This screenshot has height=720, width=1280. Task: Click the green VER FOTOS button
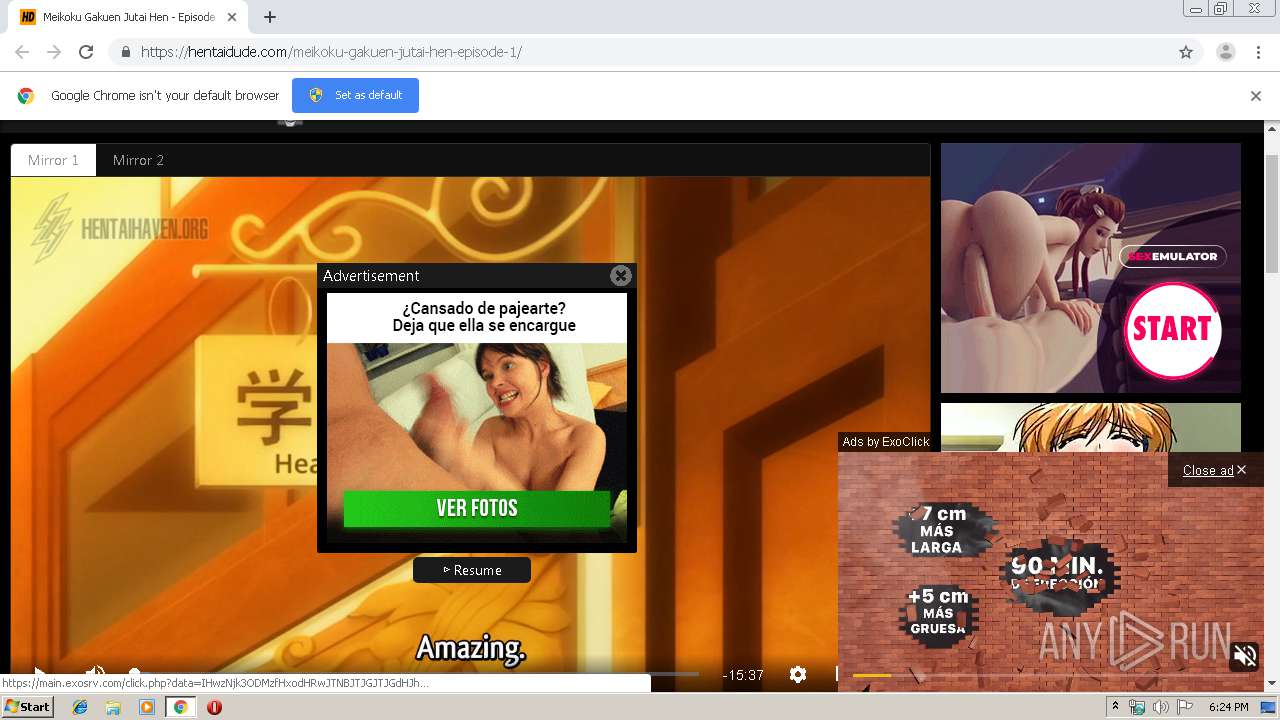coord(477,508)
